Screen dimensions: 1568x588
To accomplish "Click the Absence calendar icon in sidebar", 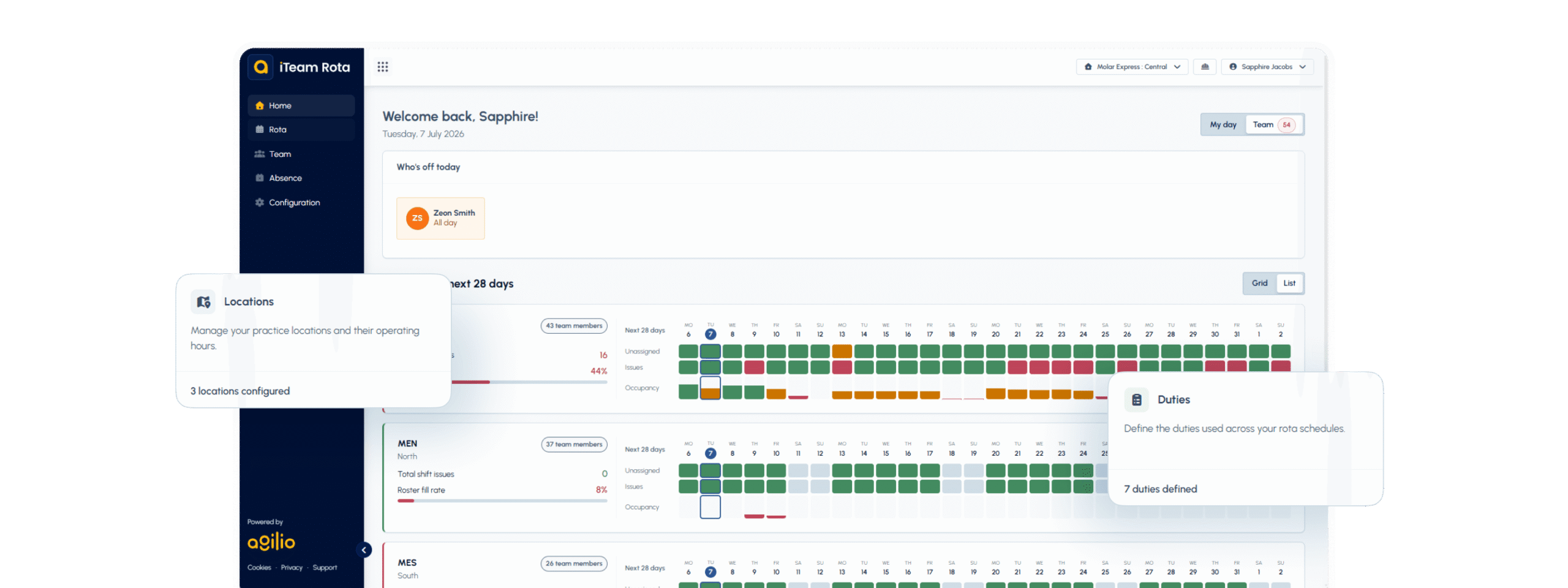I will click(x=260, y=178).
